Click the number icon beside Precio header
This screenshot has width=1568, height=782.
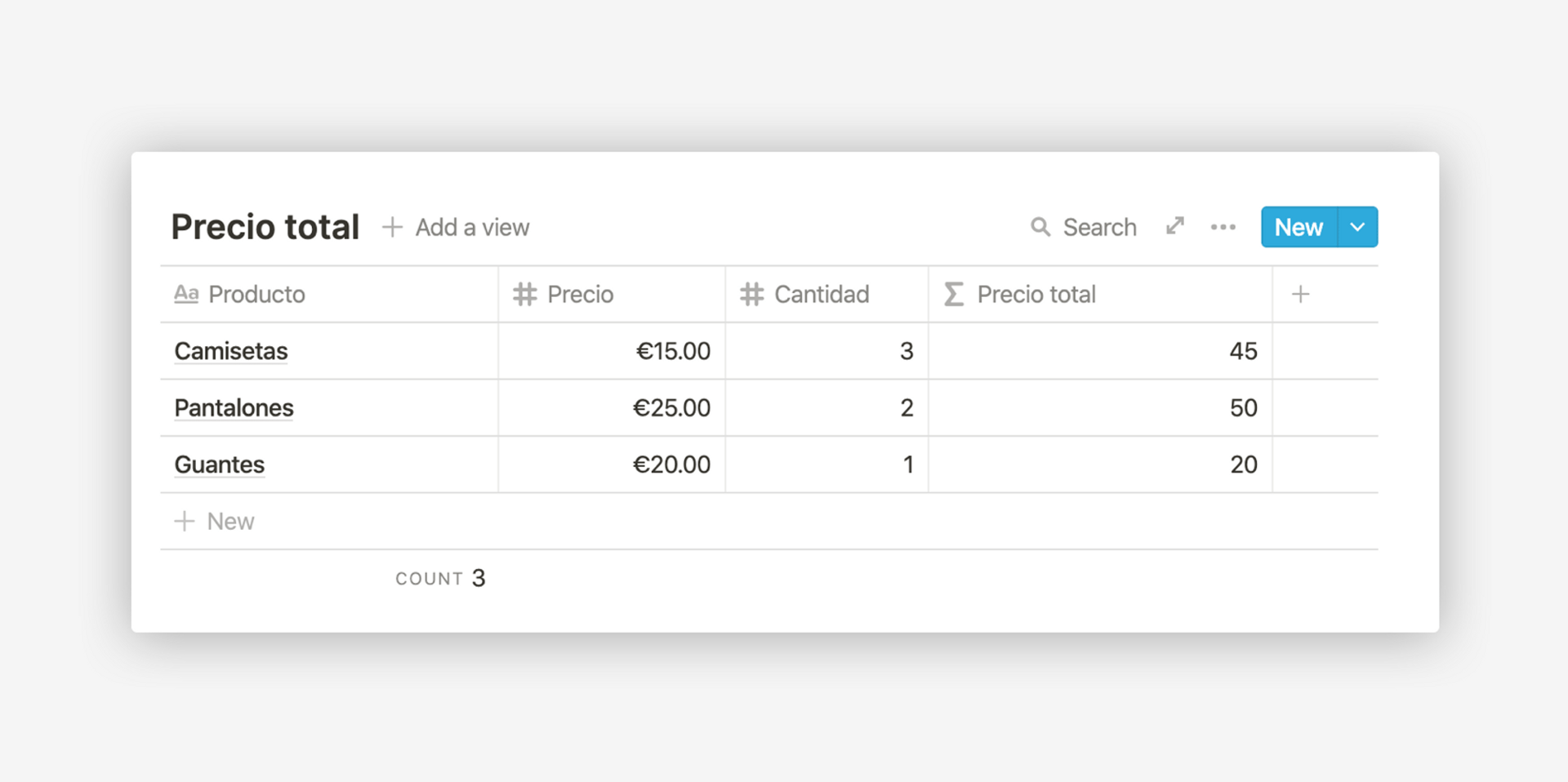(525, 294)
